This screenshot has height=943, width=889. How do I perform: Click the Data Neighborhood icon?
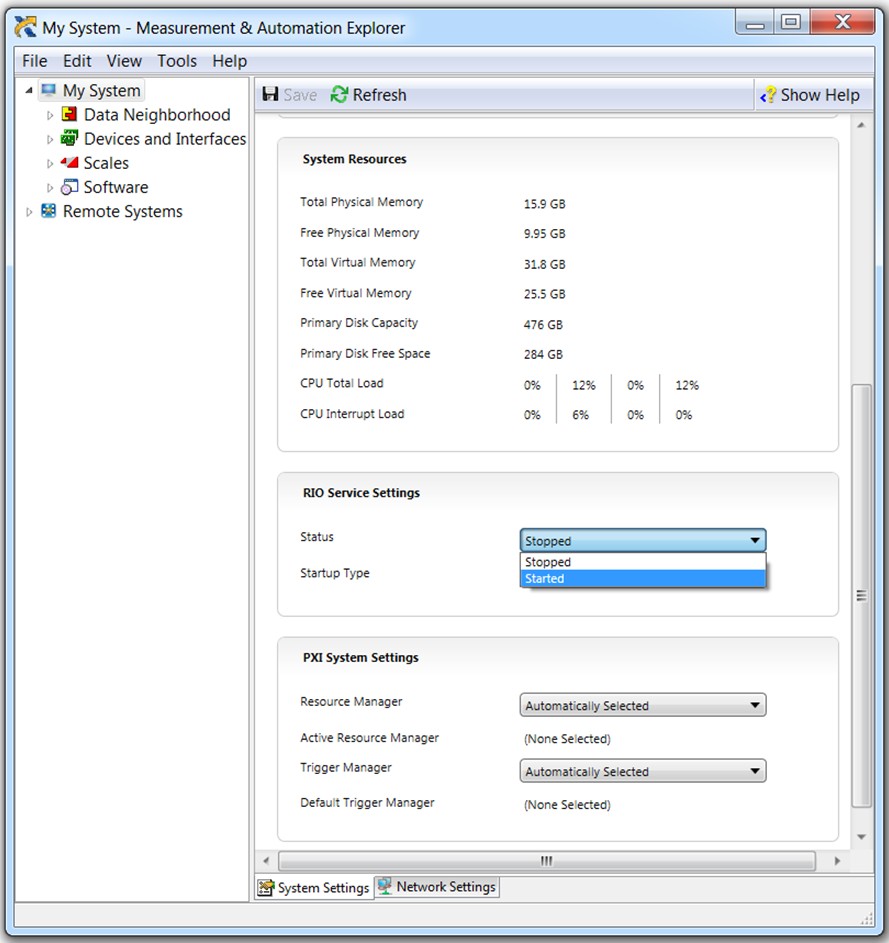tap(70, 115)
